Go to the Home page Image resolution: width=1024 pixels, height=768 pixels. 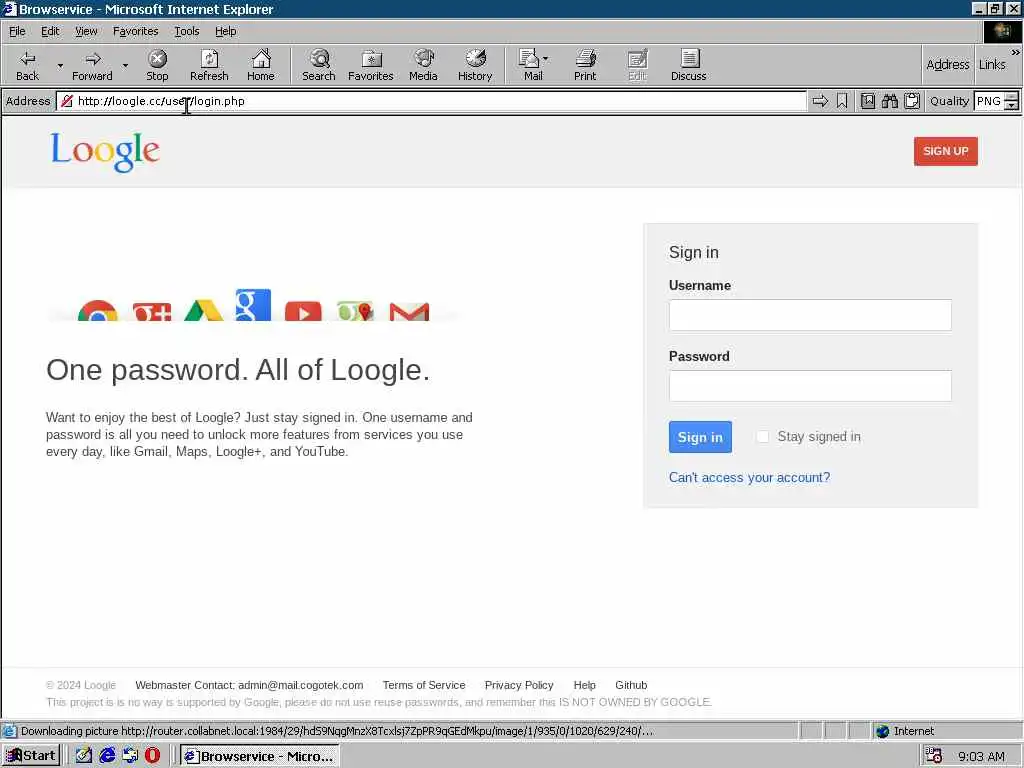click(x=261, y=65)
